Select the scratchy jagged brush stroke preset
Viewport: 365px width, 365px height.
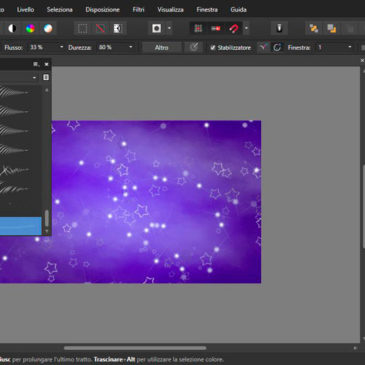(x=15, y=171)
